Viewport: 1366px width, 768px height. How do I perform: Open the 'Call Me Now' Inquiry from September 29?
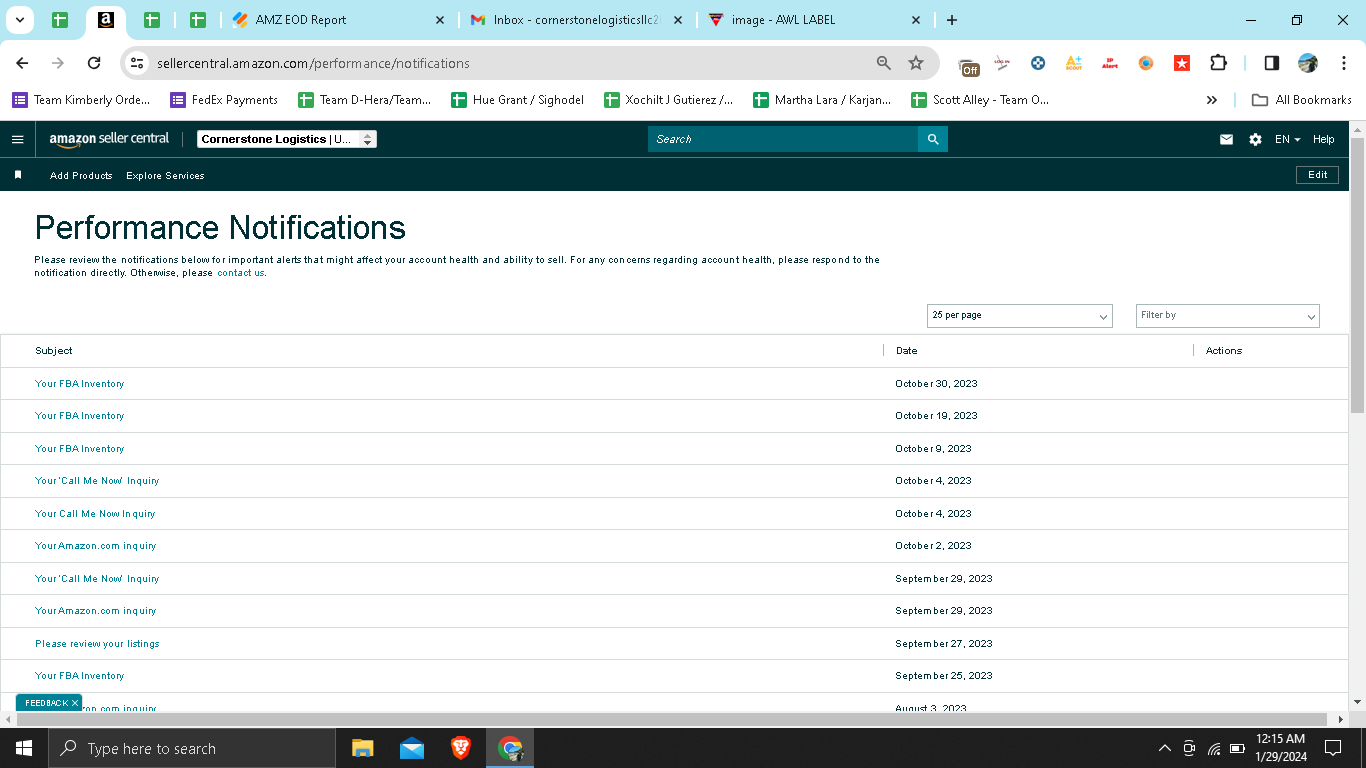(97, 579)
